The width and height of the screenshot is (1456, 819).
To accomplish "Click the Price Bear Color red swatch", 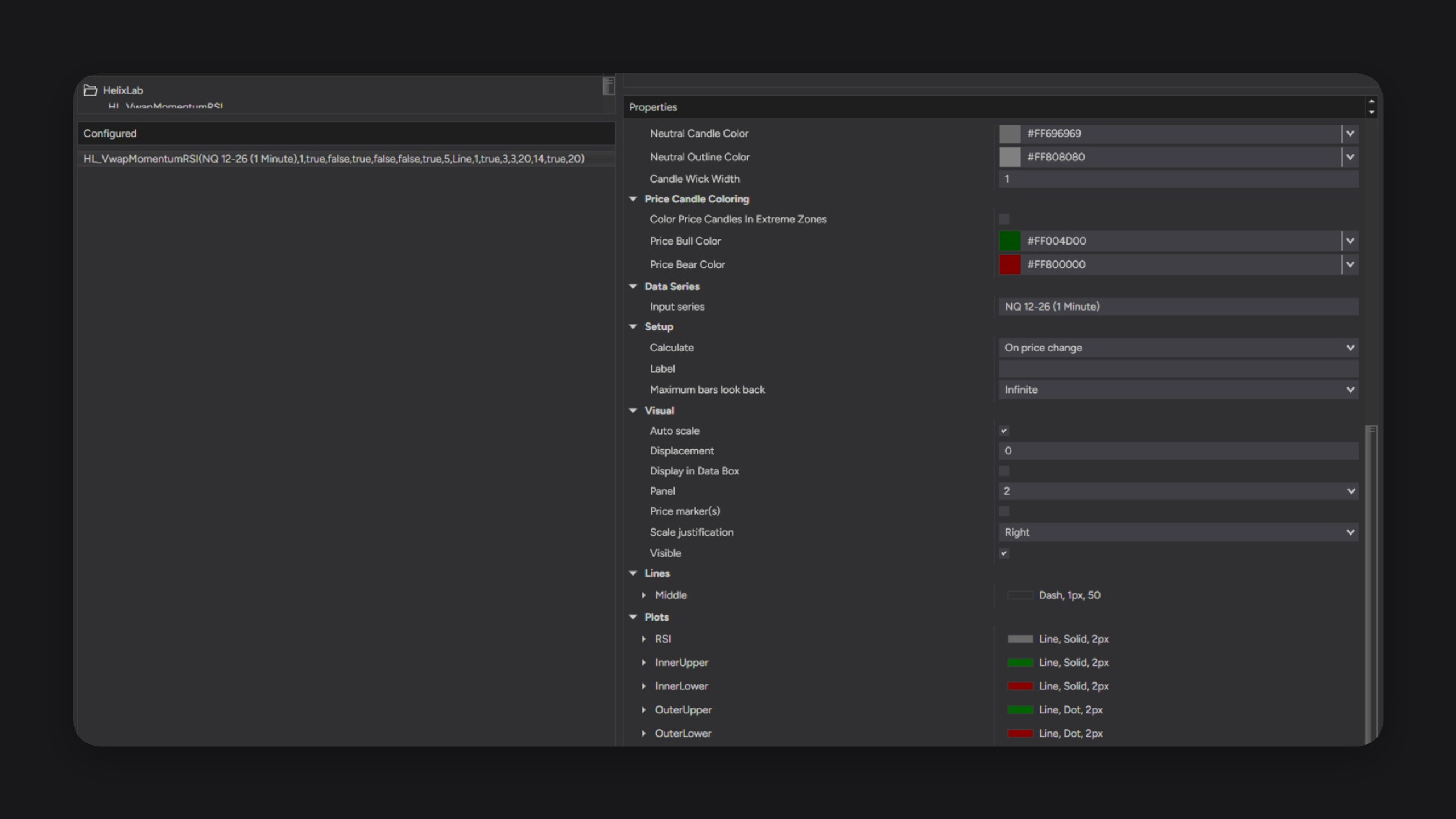I will click(x=1010, y=264).
